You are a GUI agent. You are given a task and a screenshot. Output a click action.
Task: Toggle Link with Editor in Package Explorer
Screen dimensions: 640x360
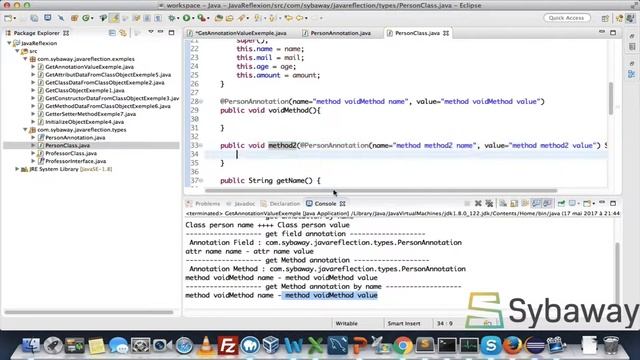(x=123, y=33)
